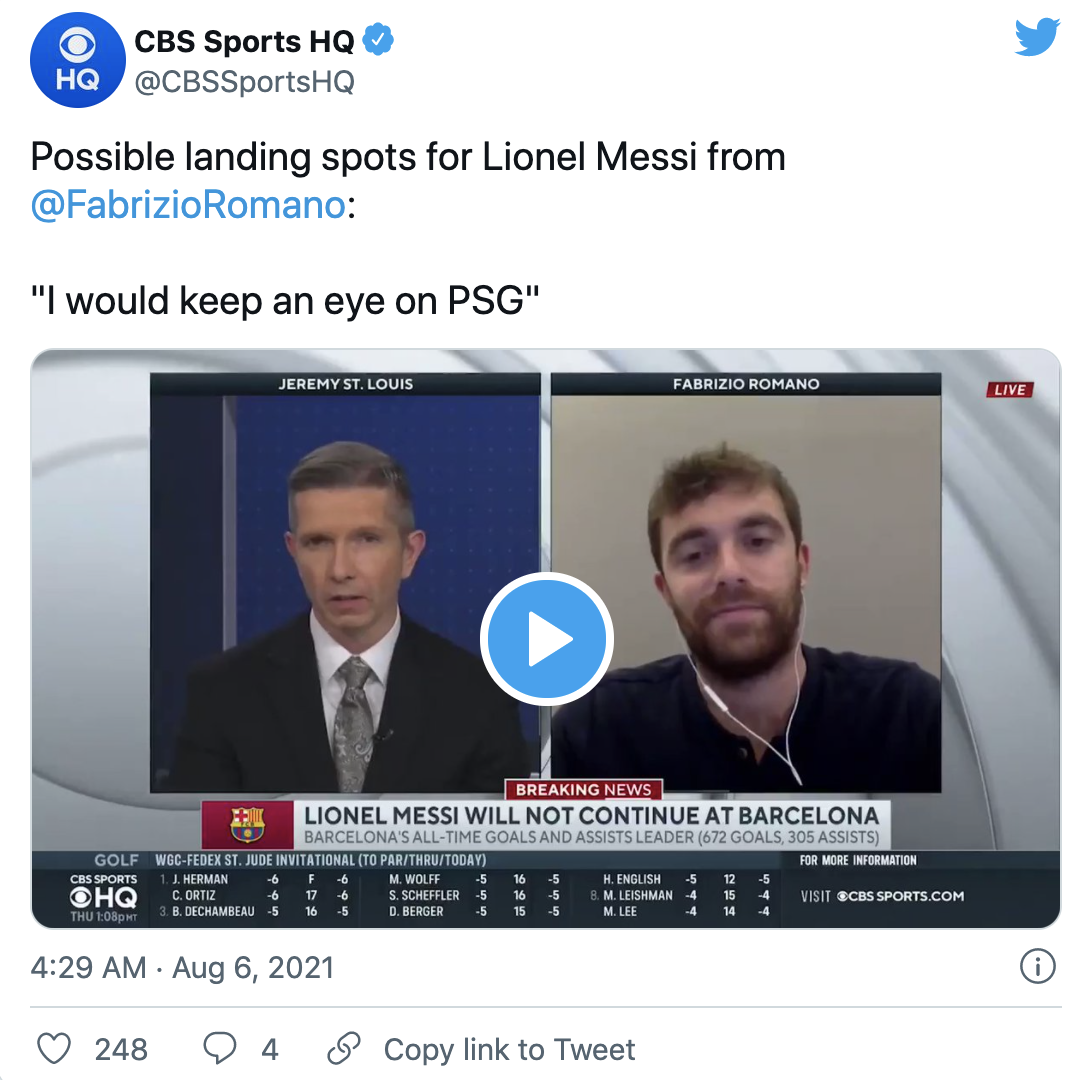Screen dimensions: 1086x1080
Task: Click Jeremy St. Louis video panel
Action: [x=345, y=583]
